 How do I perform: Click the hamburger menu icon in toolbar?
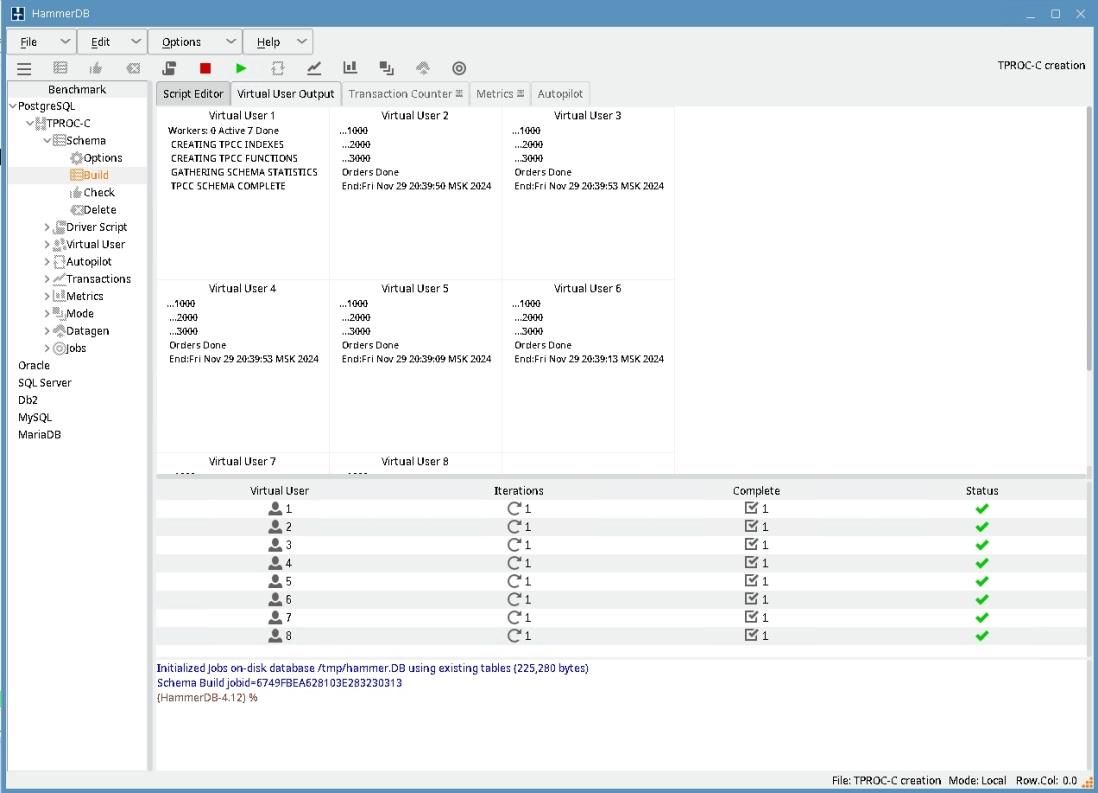tap(24, 68)
